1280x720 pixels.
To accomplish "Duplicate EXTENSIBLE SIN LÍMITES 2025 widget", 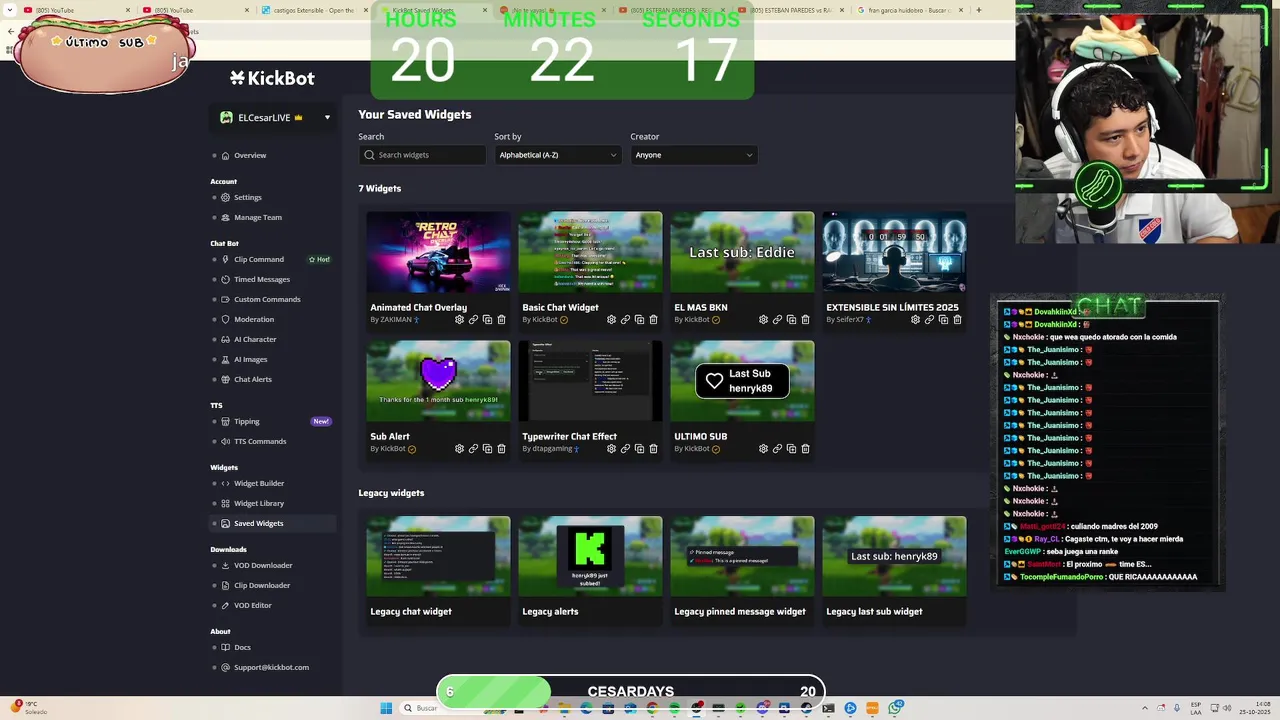I will click(943, 320).
